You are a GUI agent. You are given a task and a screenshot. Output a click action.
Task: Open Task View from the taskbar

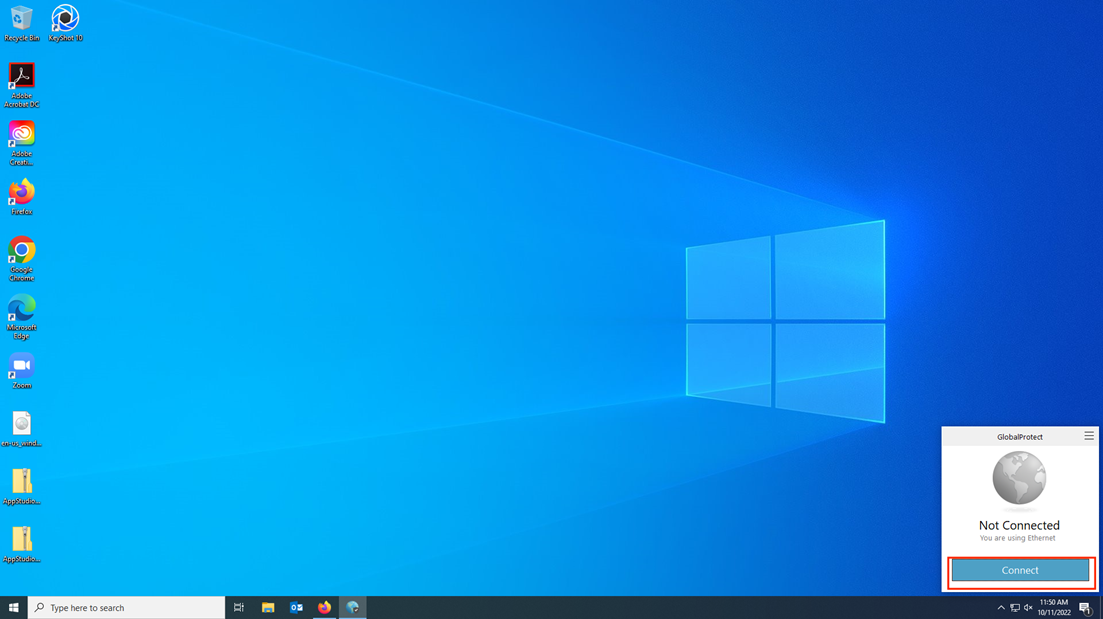click(x=239, y=607)
